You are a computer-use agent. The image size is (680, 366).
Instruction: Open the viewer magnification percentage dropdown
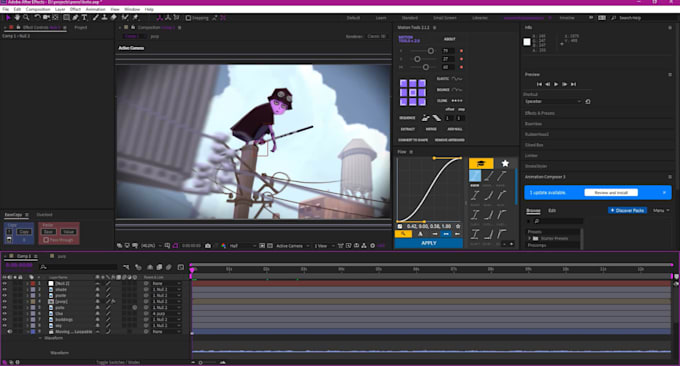[151, 246]
